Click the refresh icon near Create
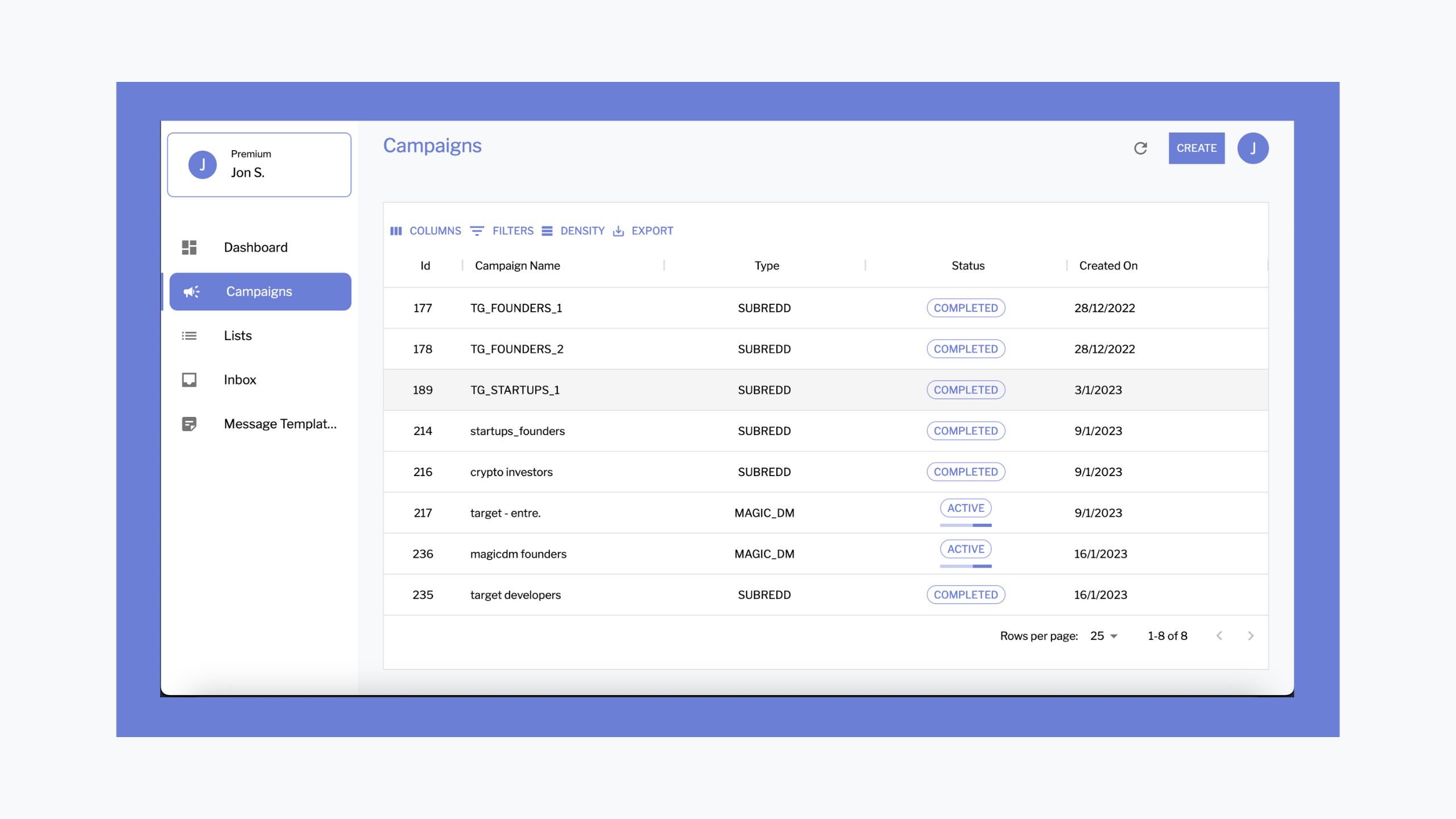Viewport: 1456px width, 819px height. (1140, 148)
